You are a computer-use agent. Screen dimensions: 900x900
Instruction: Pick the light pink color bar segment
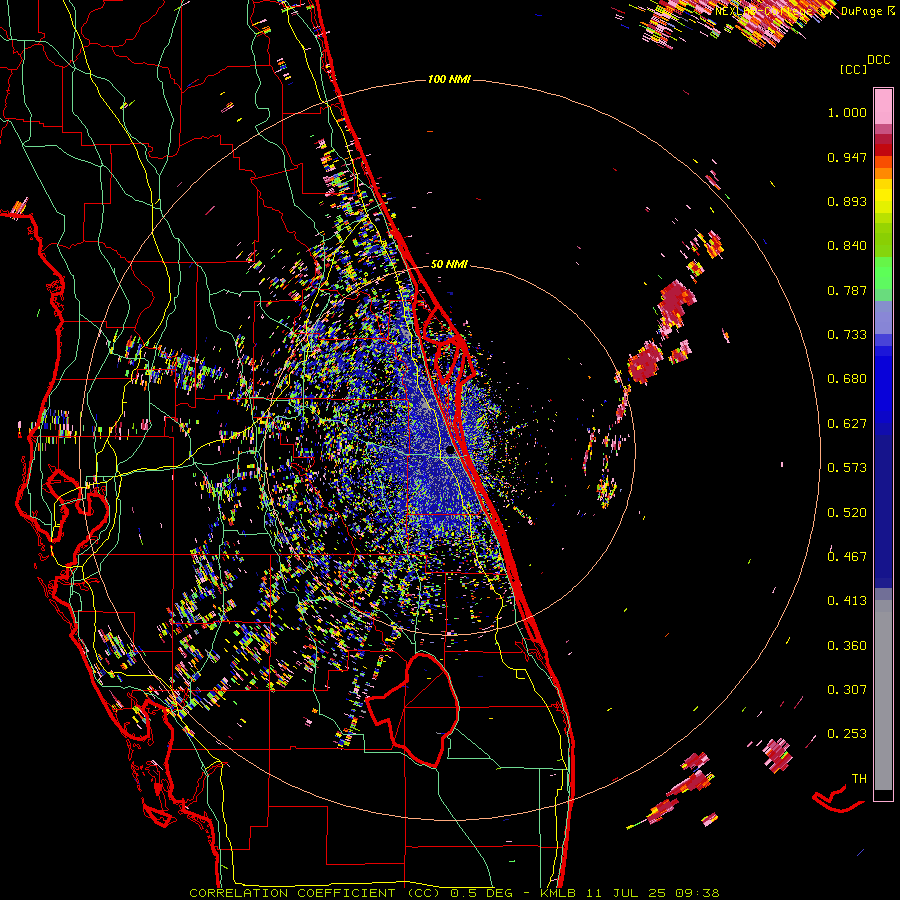[883, 106]
